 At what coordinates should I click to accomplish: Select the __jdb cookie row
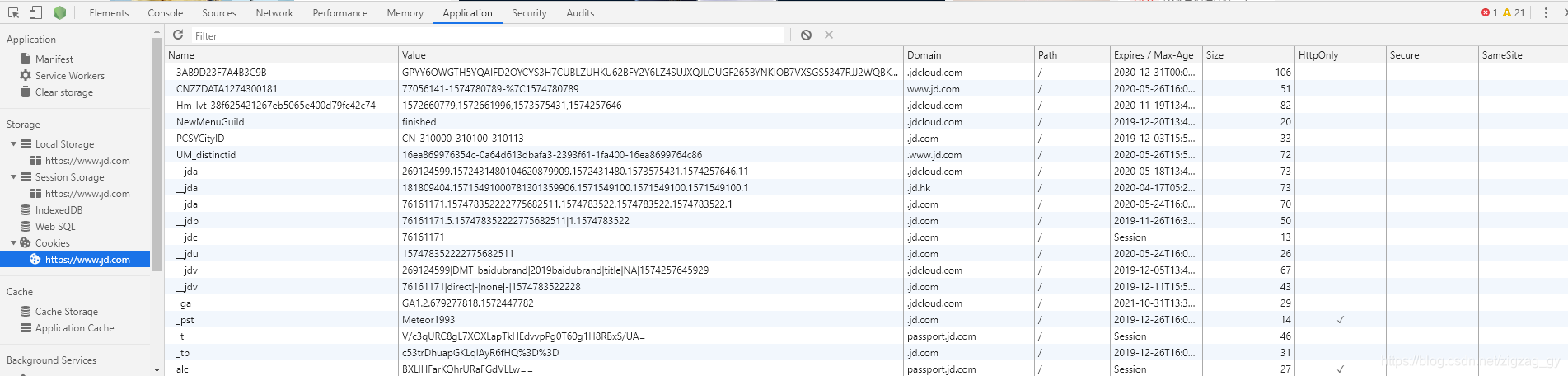point(866,221)
